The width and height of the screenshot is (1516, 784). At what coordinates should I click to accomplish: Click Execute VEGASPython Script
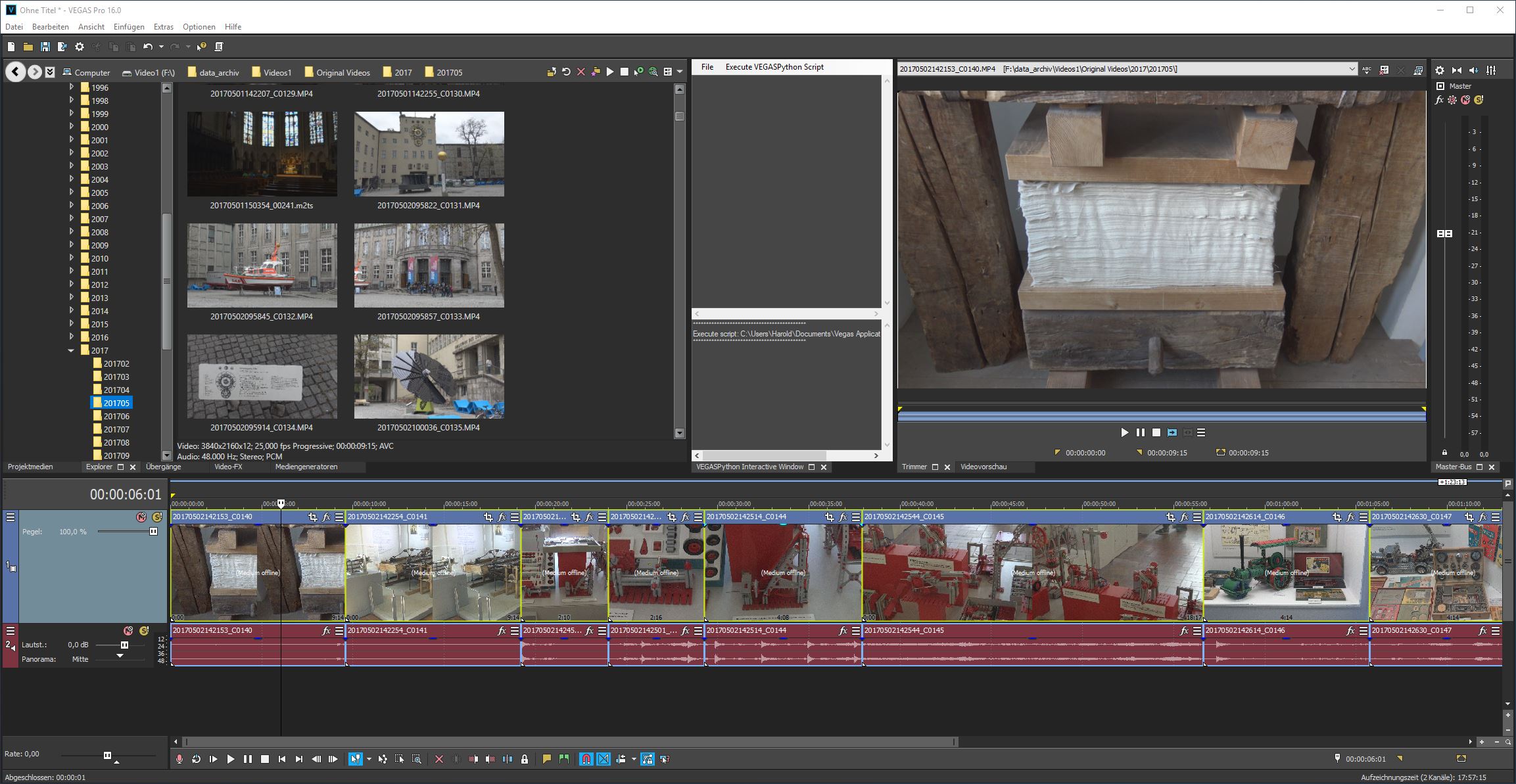[x=774, y=67]
